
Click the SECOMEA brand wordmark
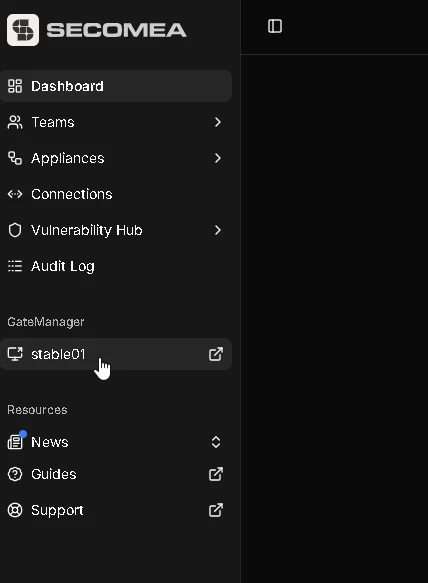point(116,30)
